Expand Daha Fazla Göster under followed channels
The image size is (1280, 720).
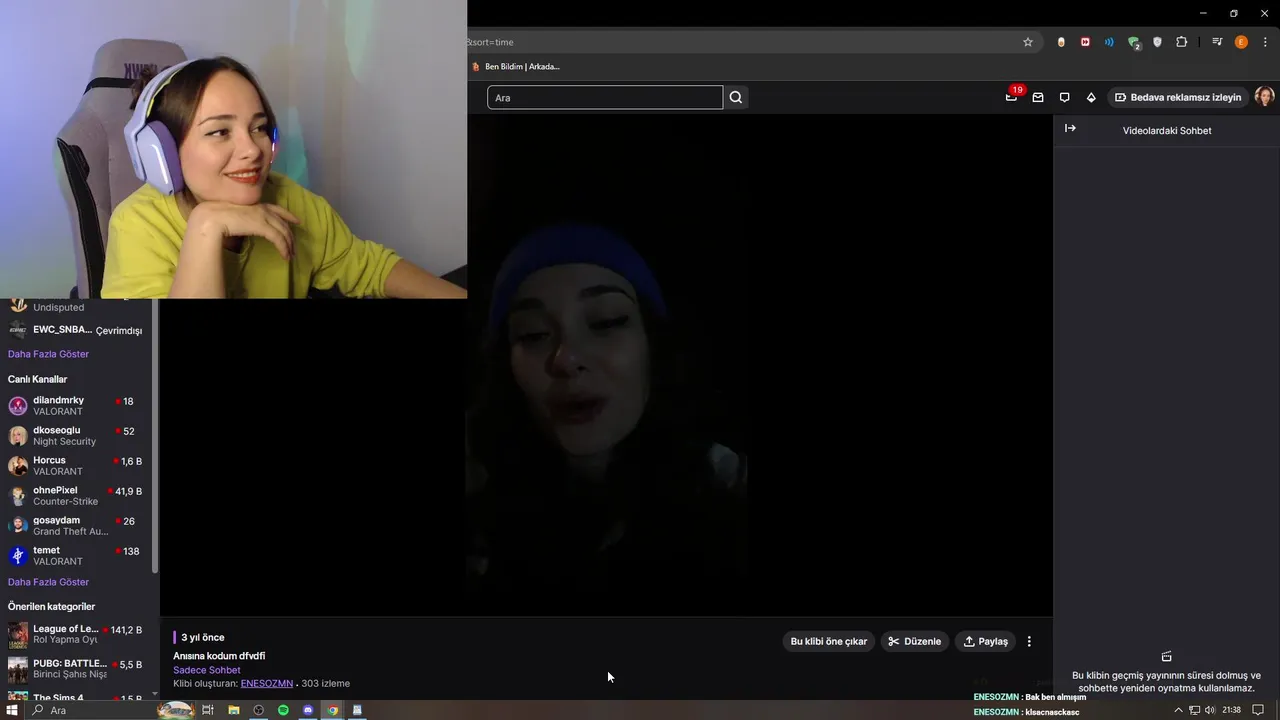pos(48,354)
